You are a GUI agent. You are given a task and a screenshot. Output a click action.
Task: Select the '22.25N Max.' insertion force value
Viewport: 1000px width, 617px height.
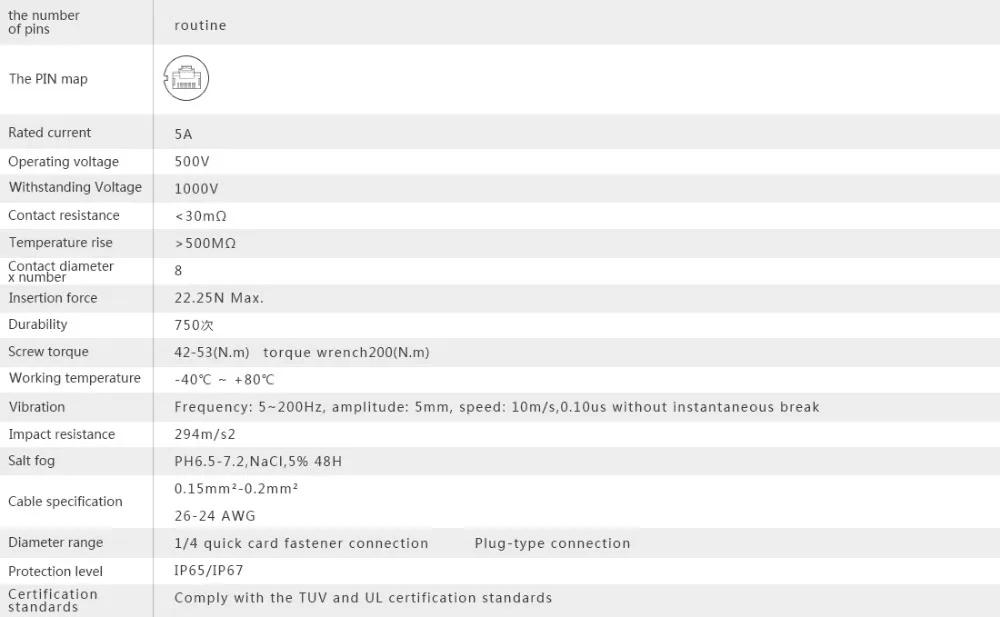coord(219,298)
